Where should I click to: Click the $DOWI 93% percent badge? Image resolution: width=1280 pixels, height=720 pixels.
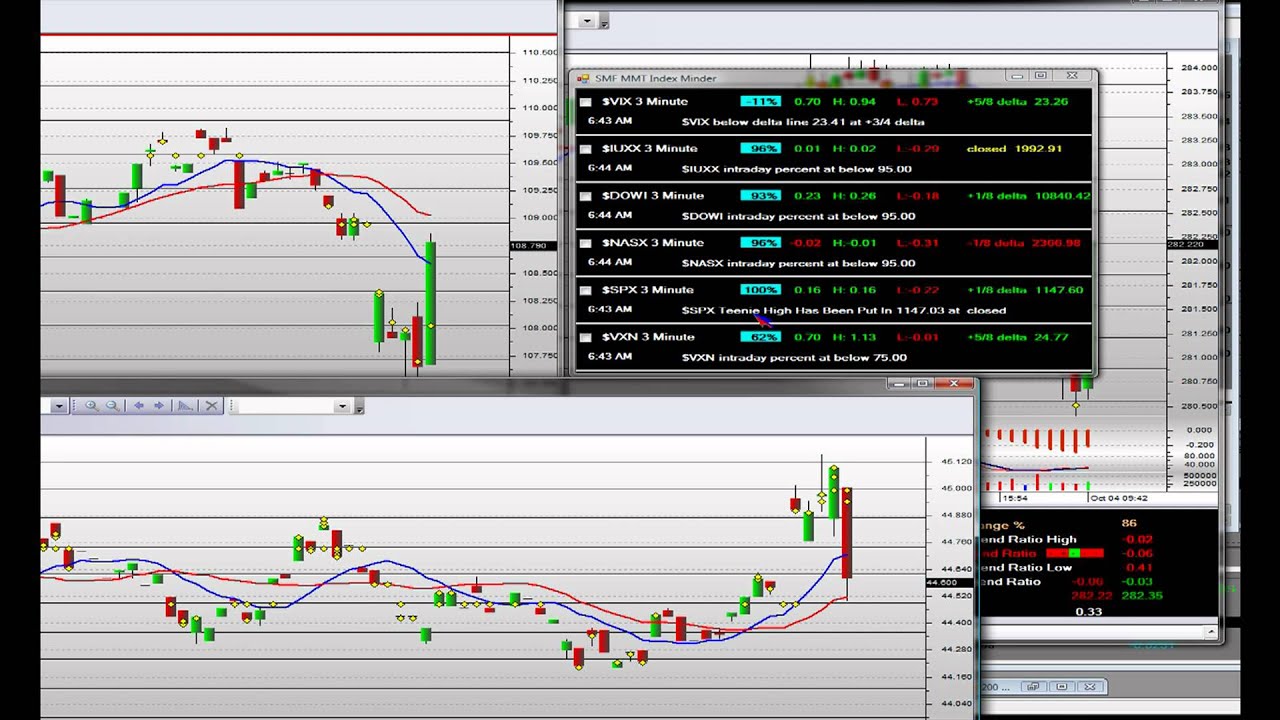[x=760, y=196]
